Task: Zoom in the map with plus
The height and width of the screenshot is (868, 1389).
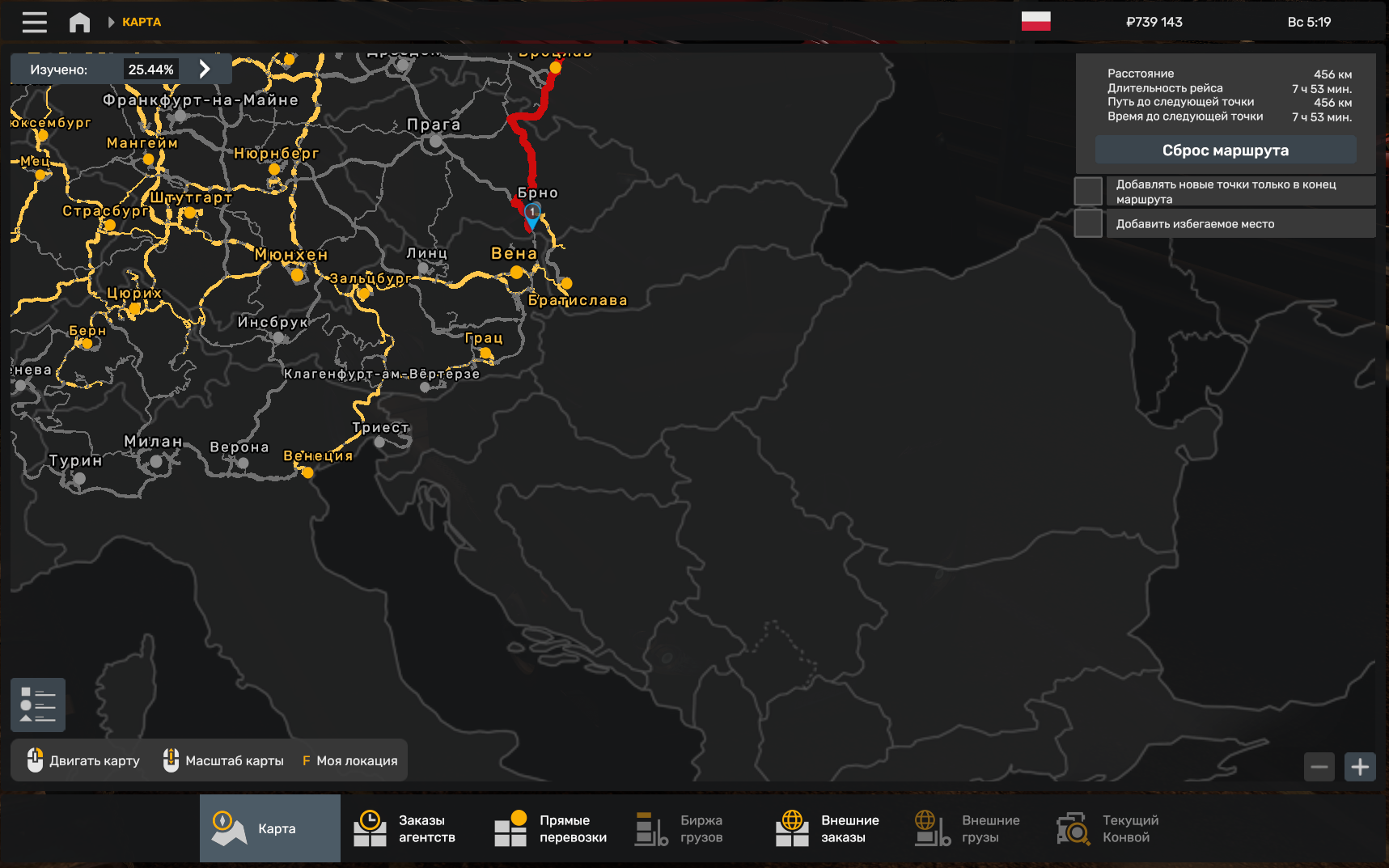Action: pyautogui.click(x=1360, y=766)
